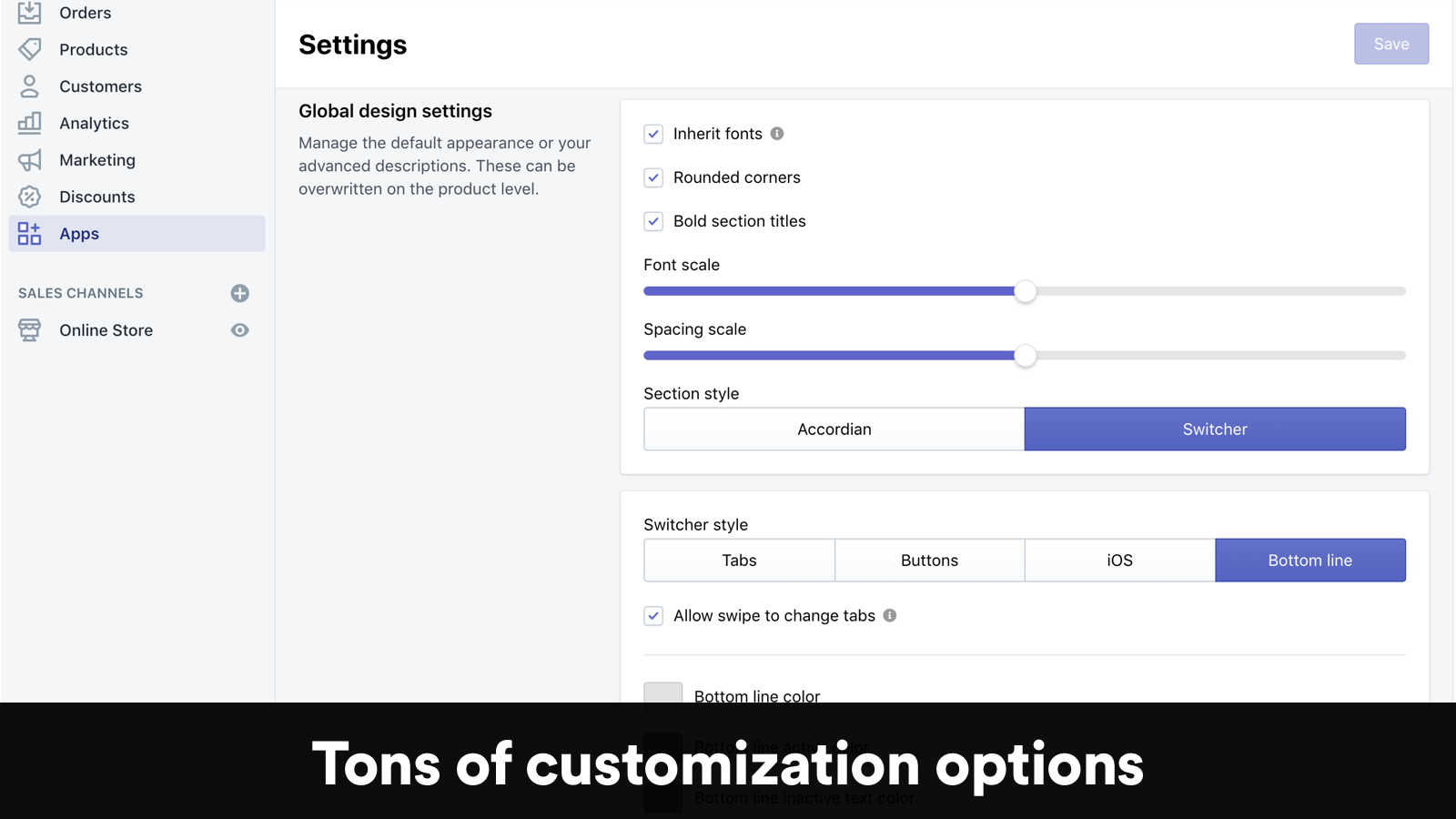This screenshot has height=819, width=1456.
Task: Click the Font scale slider handle
Action: (1026, 291)
